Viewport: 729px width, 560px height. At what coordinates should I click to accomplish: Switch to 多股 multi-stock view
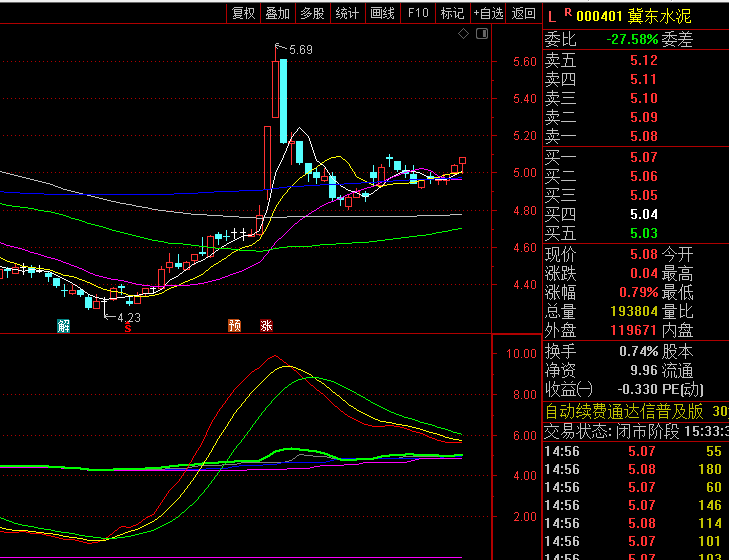click(312, 13)
